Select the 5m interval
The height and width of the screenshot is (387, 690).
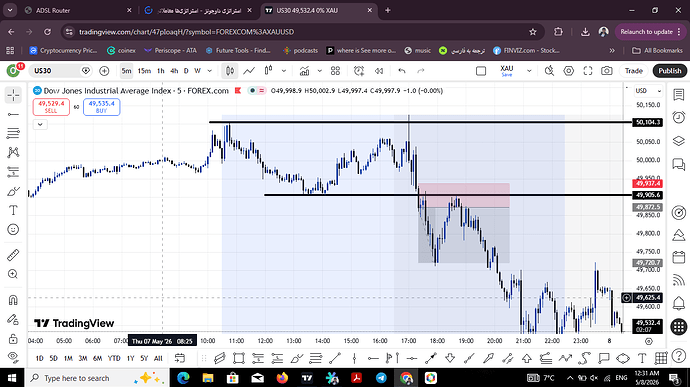(x=126, y=71)
